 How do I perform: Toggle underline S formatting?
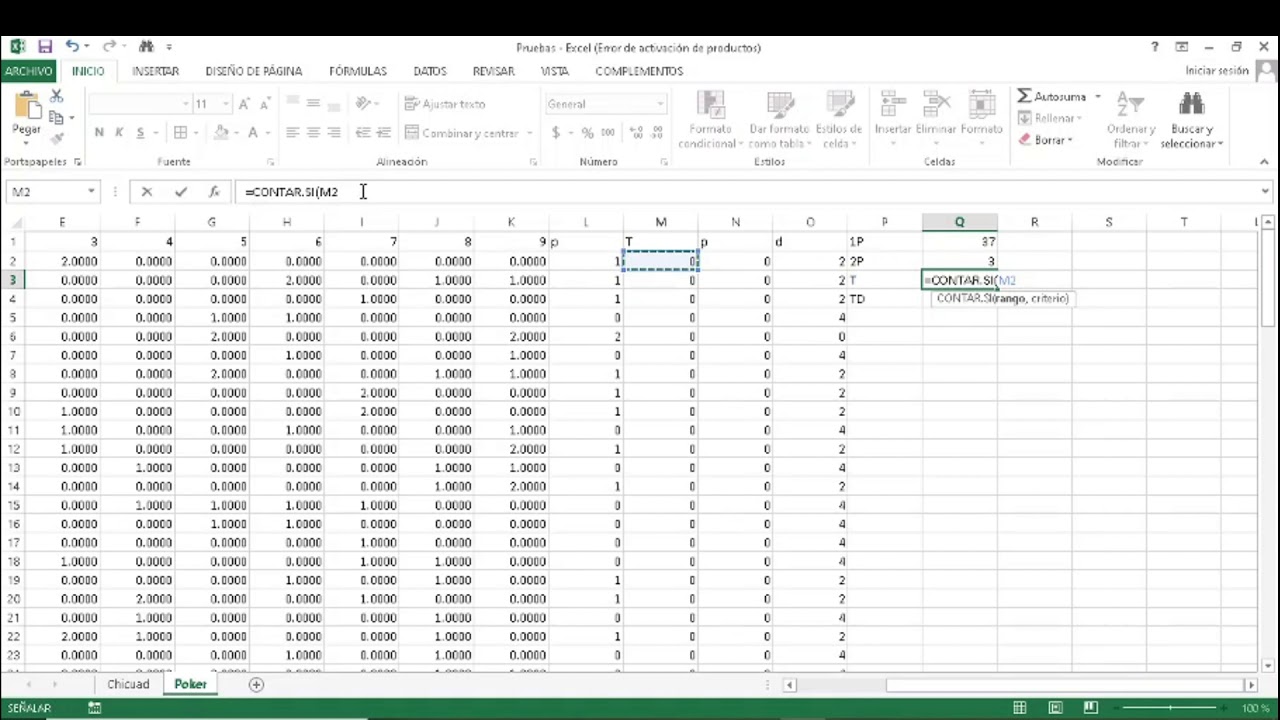[x=140, y=132]
